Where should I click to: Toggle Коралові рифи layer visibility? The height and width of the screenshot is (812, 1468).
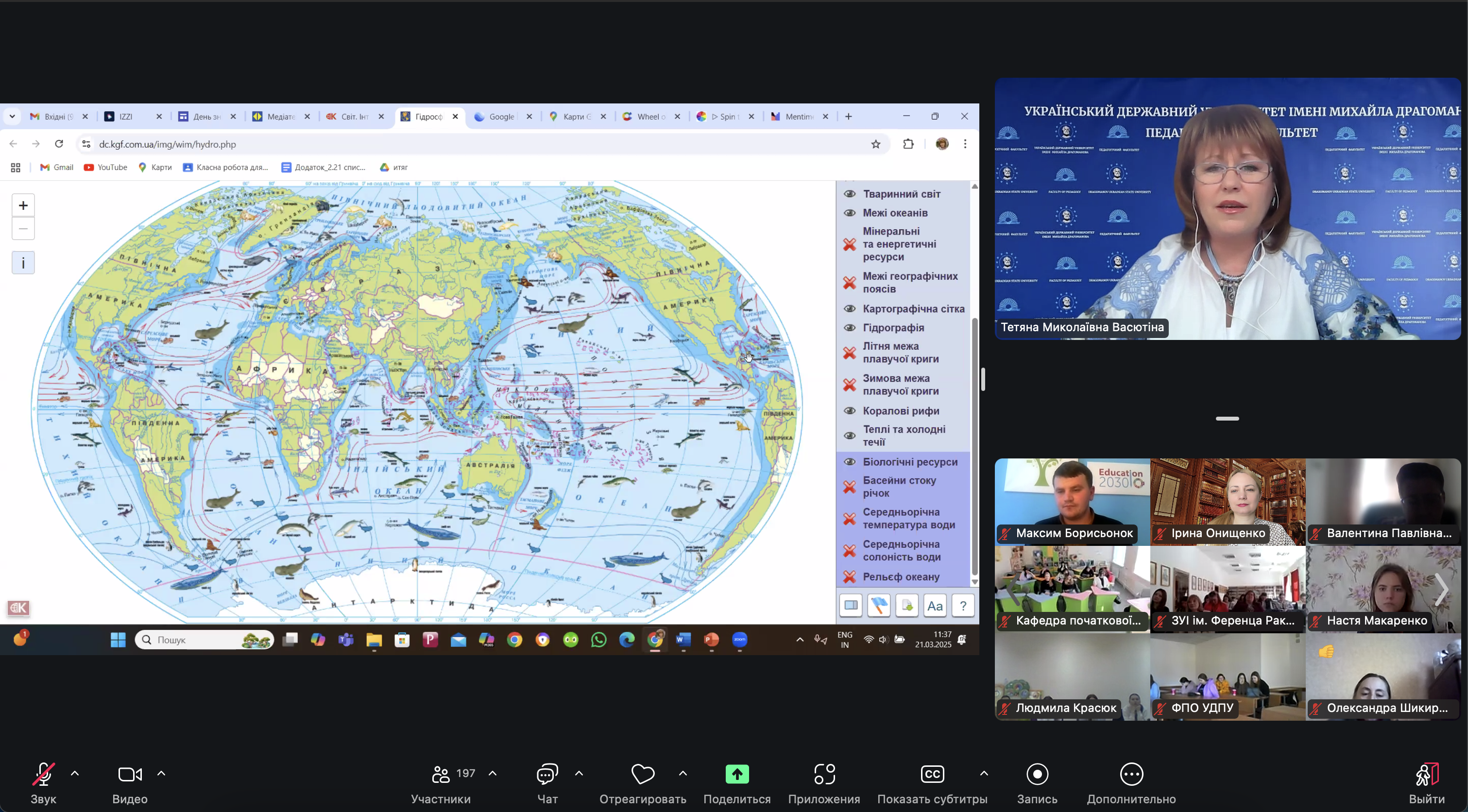pyautogui.click(x=849, y=411)
